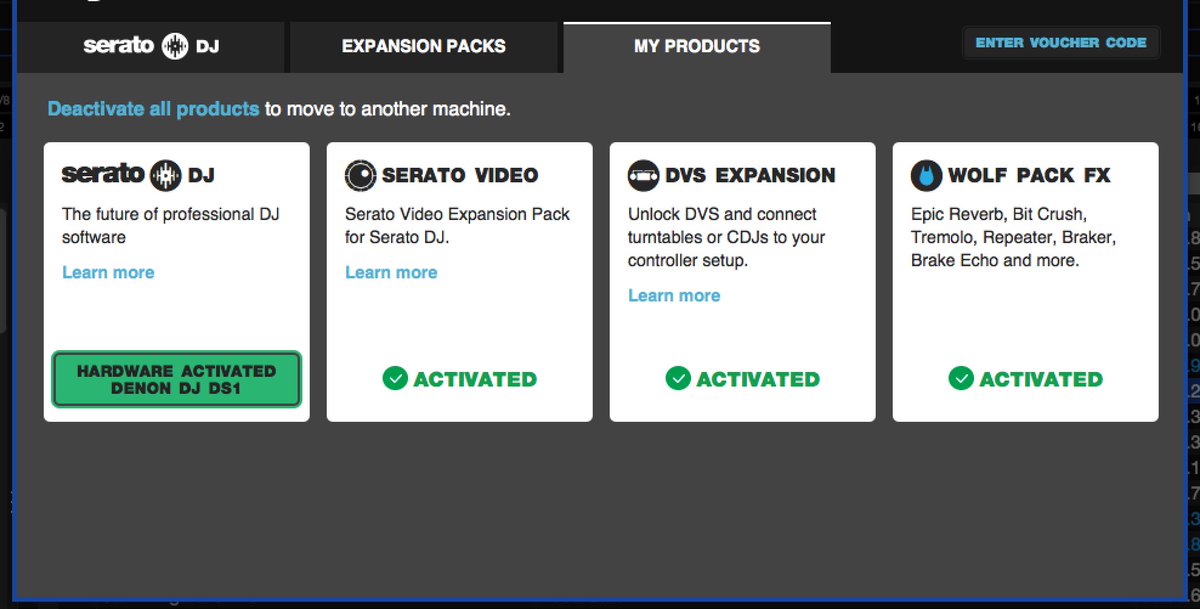Open the Serato DJ tab
The height and width of the screenshot is (609, 1200).
(x=150, y=46)
